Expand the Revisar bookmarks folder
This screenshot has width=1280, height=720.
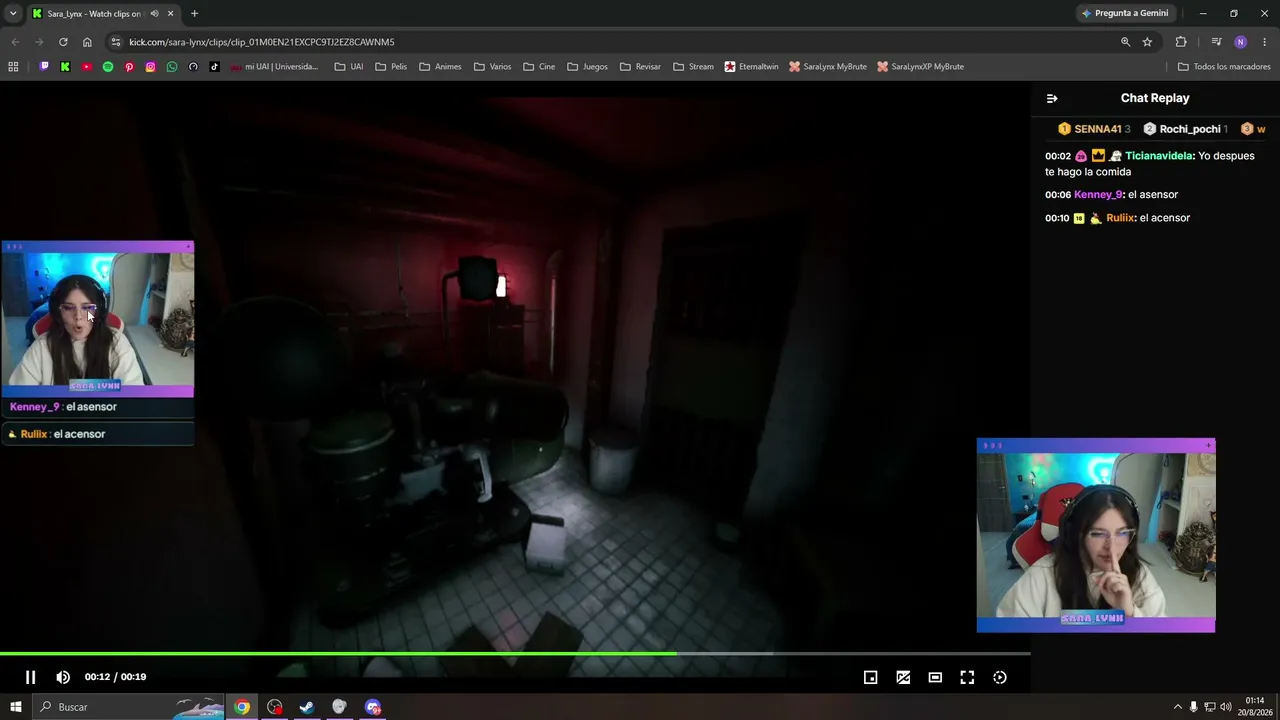pyautogui.click(x=640, y=67)
